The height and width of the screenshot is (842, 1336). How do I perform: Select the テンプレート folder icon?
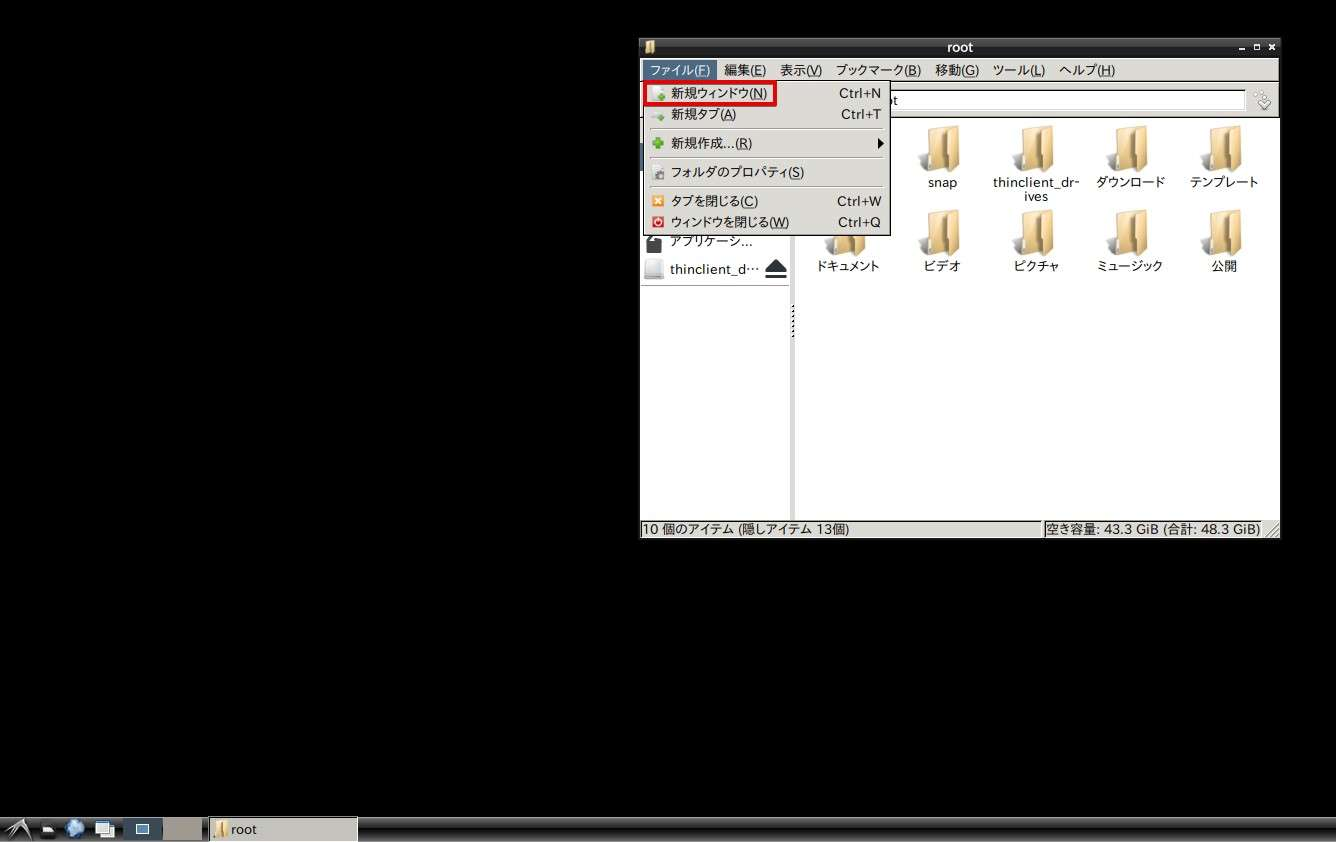1224,149
